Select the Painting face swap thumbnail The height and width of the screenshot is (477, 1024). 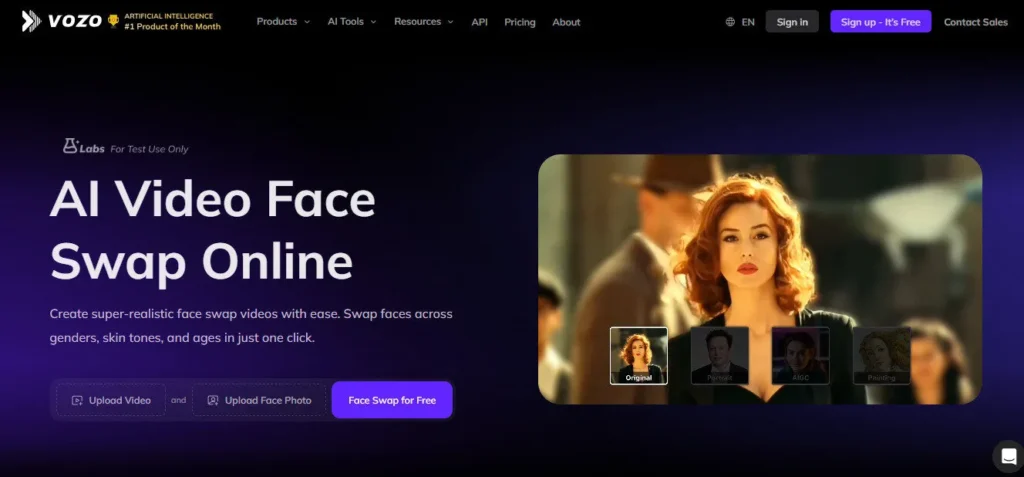[881, 355]
